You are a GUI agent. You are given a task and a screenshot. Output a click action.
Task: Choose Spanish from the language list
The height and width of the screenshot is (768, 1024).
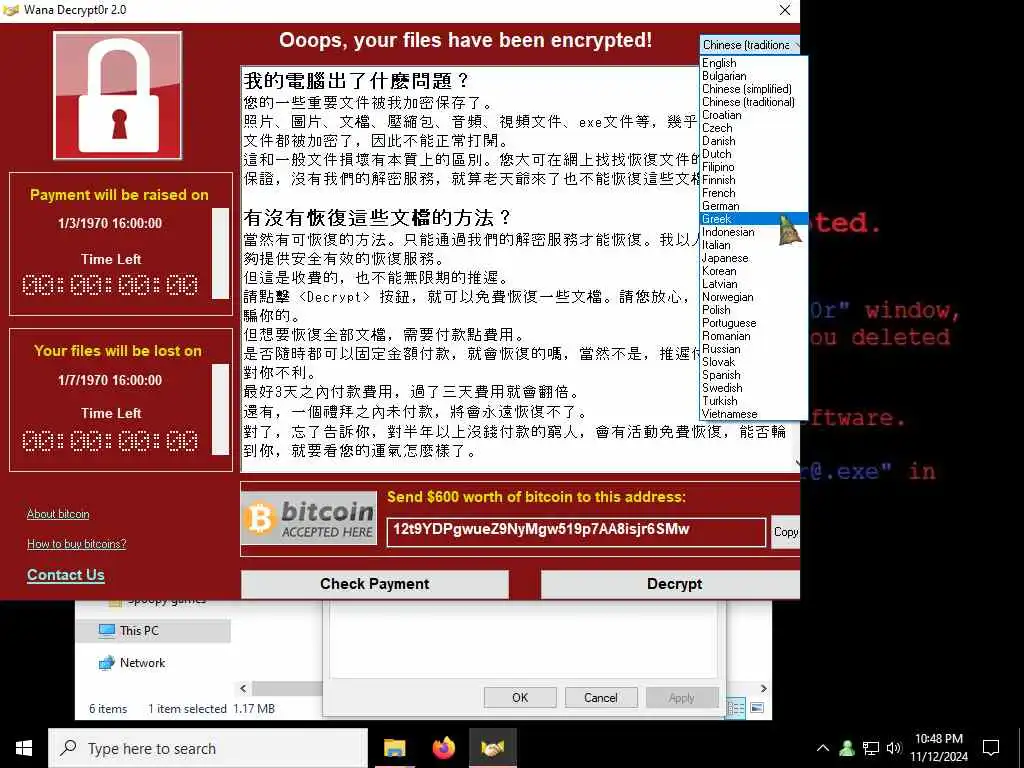click(x=754, y=375)
